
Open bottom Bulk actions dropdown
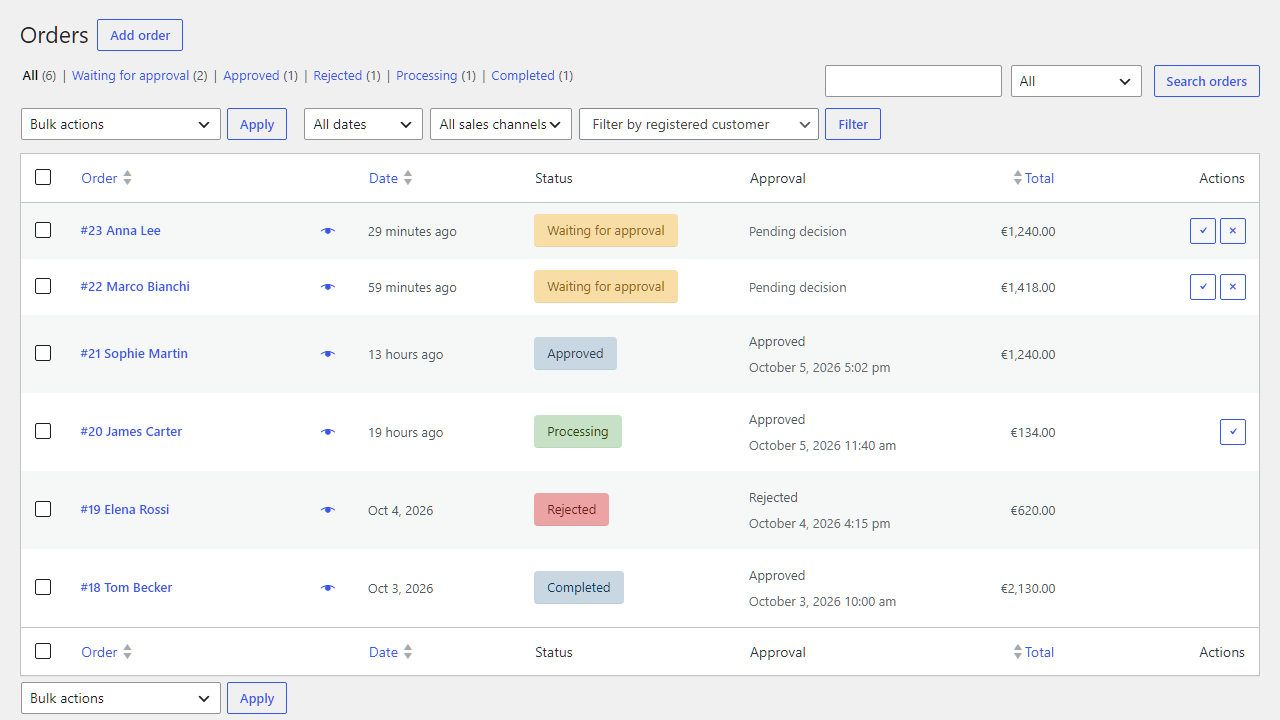[121, 698]
